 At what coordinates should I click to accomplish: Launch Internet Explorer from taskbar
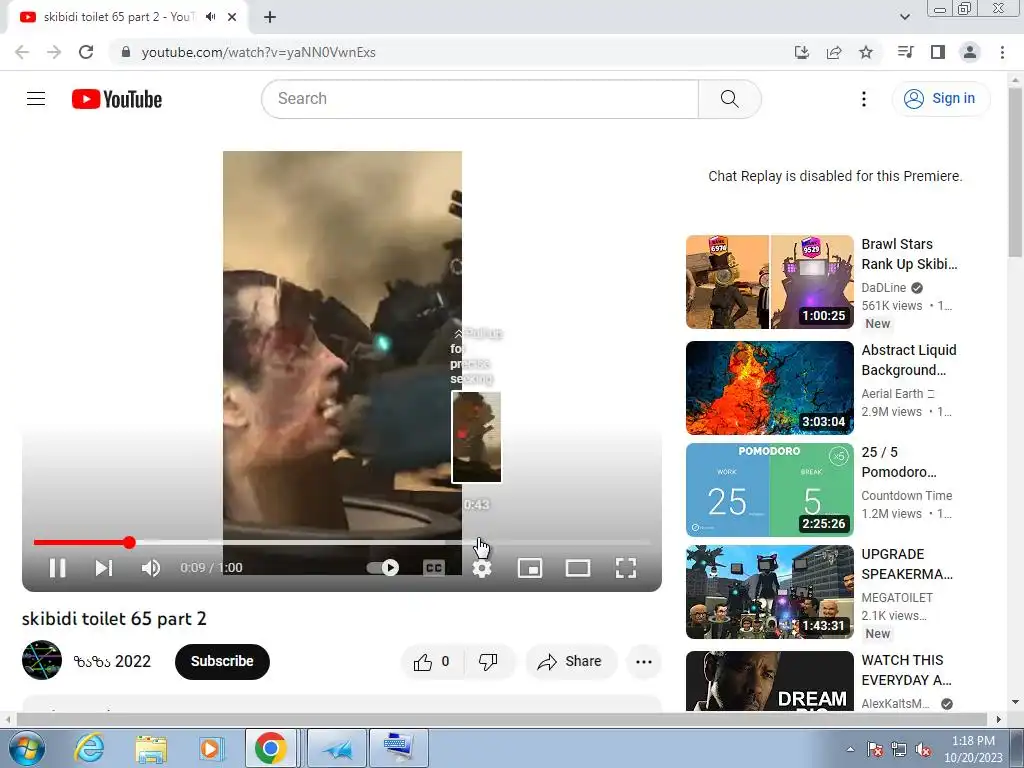click(89, 748)
